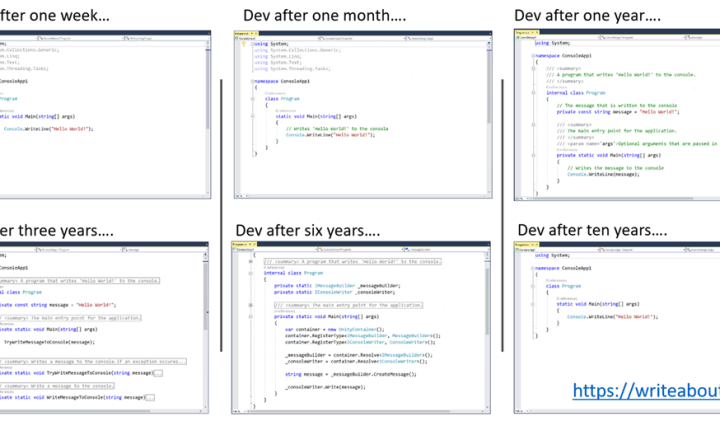
Task: Collapse the namespace ConsoleApp1 block in one-month editor
Action: (253, 80)
